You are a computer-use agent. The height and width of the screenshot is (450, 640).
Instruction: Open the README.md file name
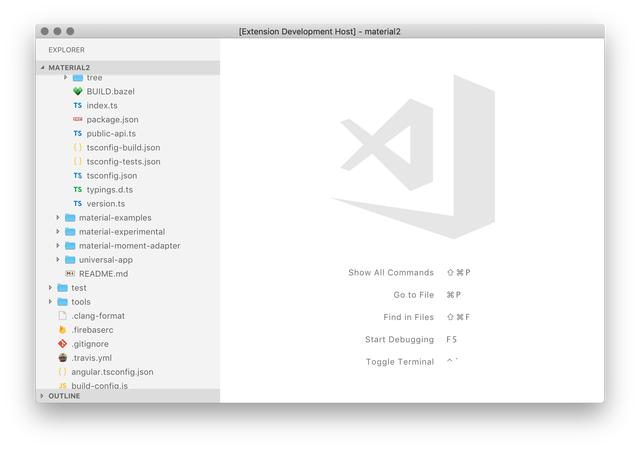104,274
